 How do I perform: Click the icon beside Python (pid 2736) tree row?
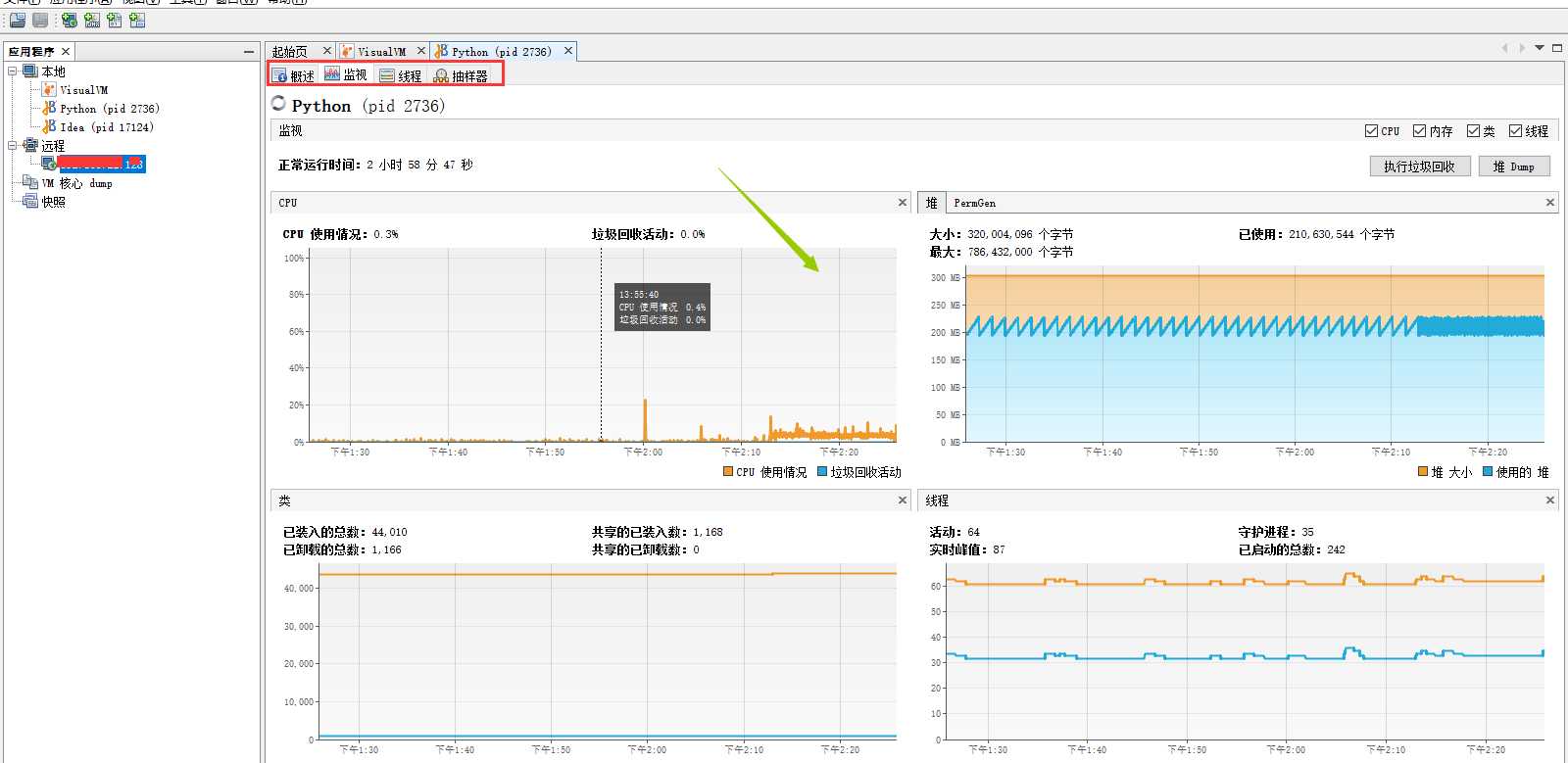click(x=49, y=108)
